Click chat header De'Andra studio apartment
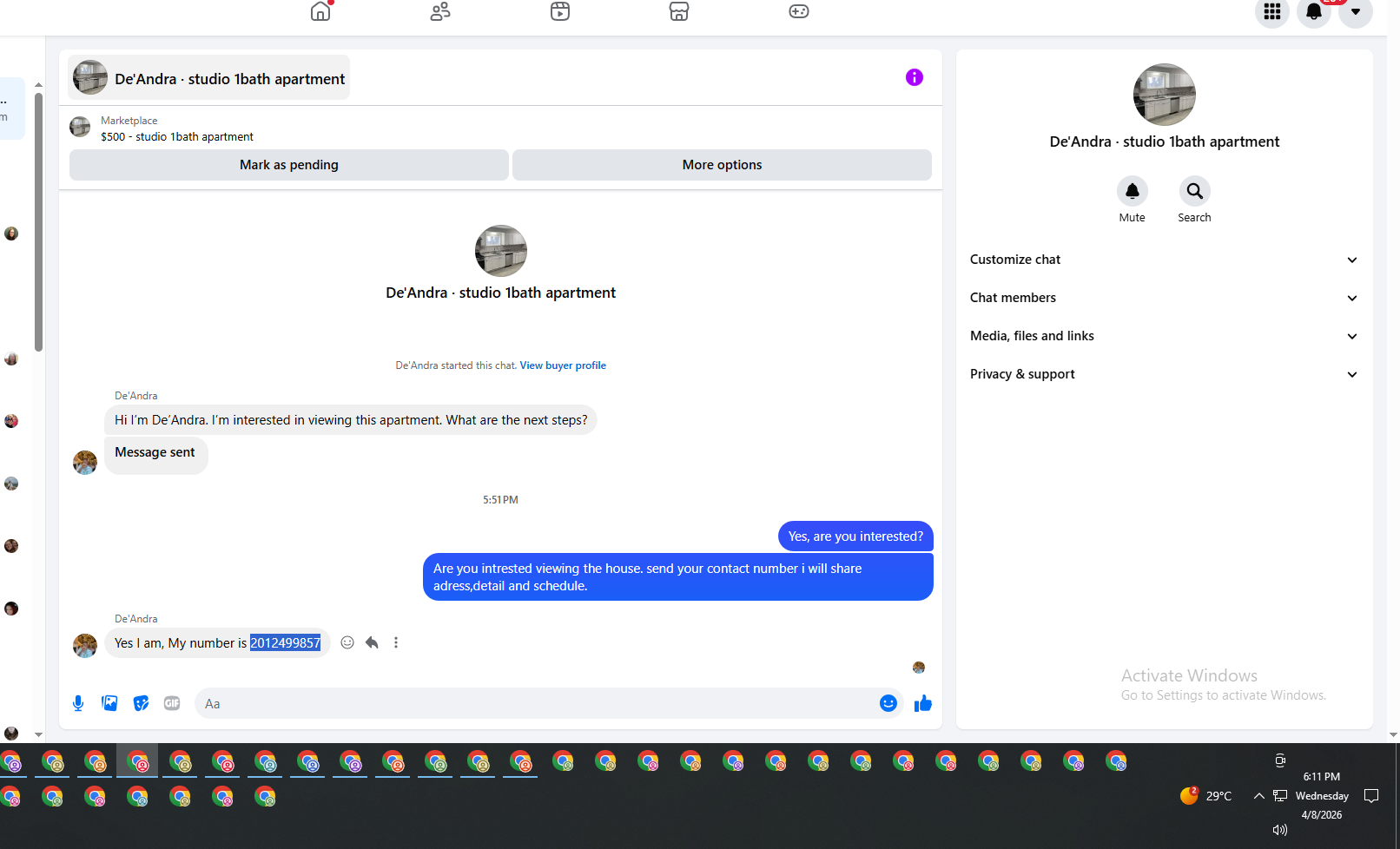The width and height of the screenshot is (1400, 849). [209, 78]
